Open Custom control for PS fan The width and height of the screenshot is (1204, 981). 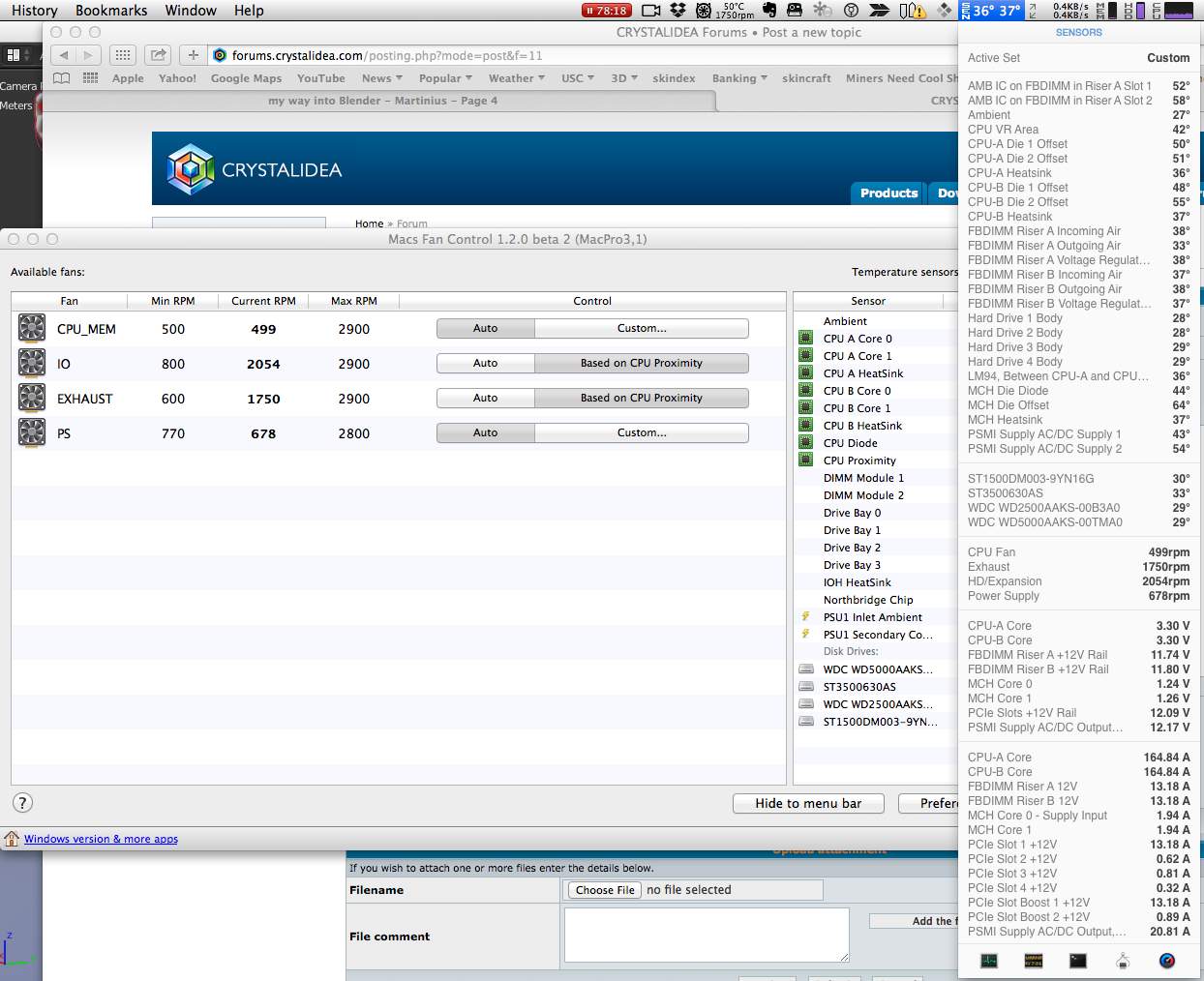coord(642,432)
